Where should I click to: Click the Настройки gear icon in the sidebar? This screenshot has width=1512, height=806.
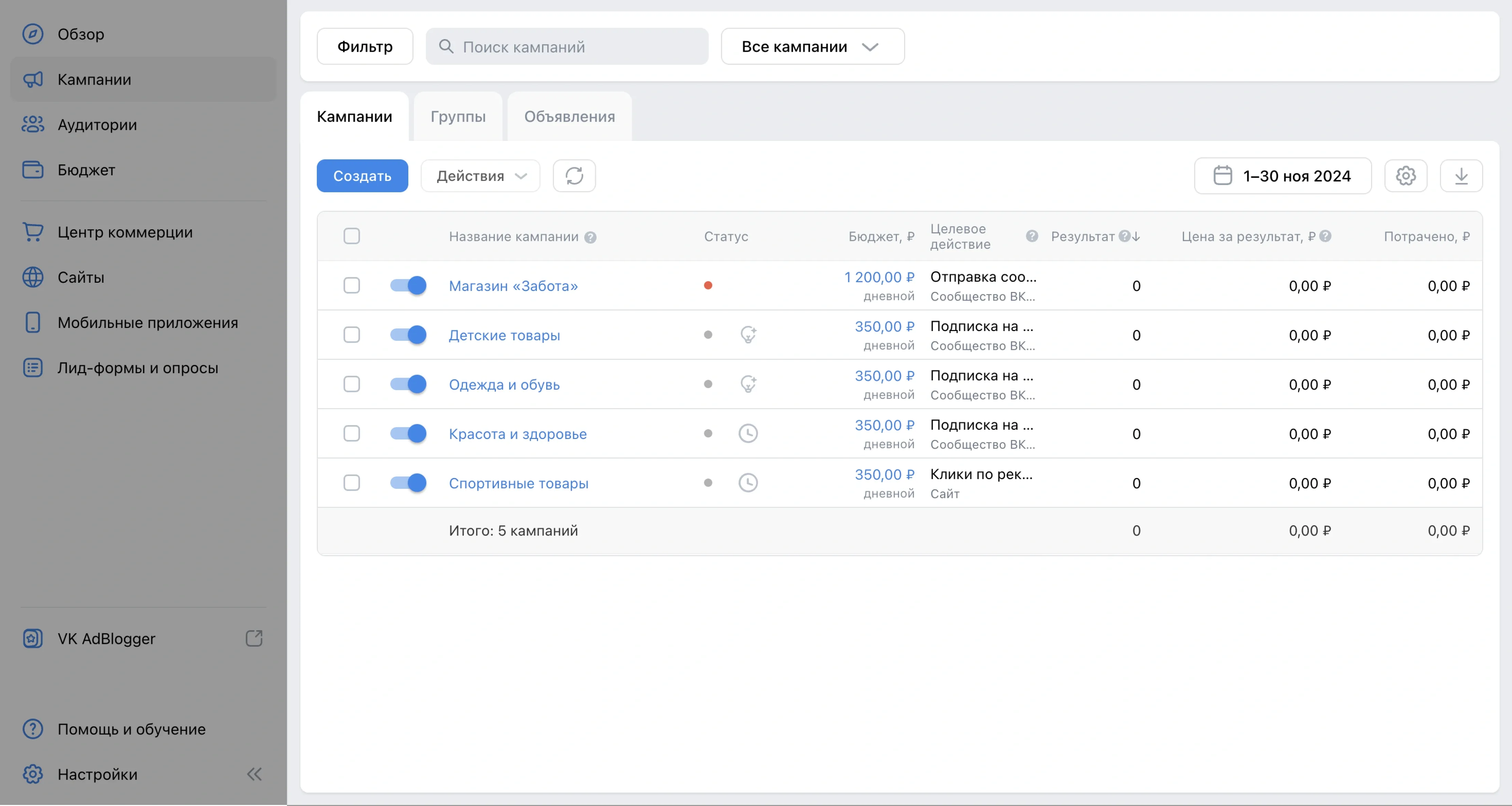point(33,774)
